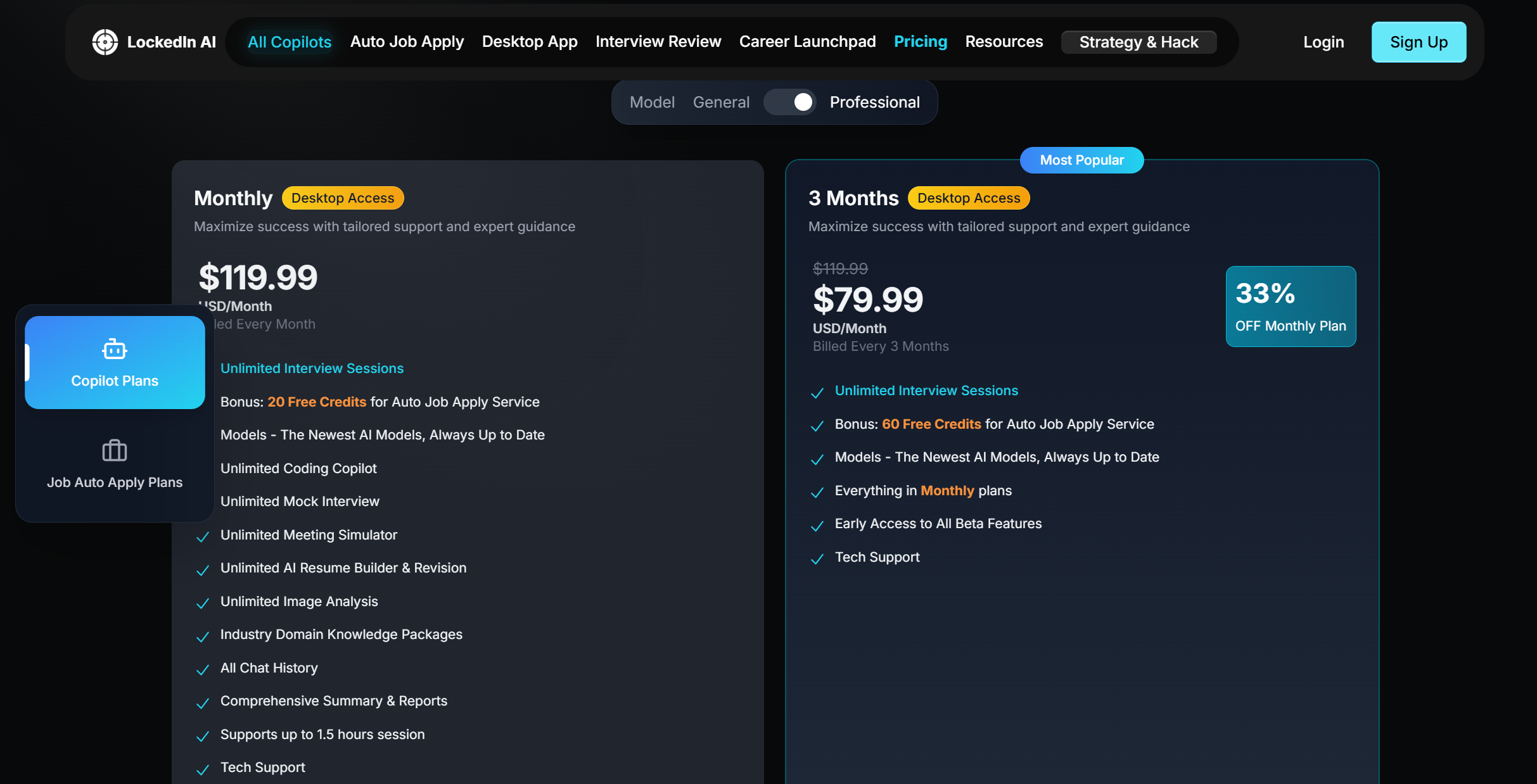Click the 3 Months plan heading
1537x784 pixels.
coord(853,198)
